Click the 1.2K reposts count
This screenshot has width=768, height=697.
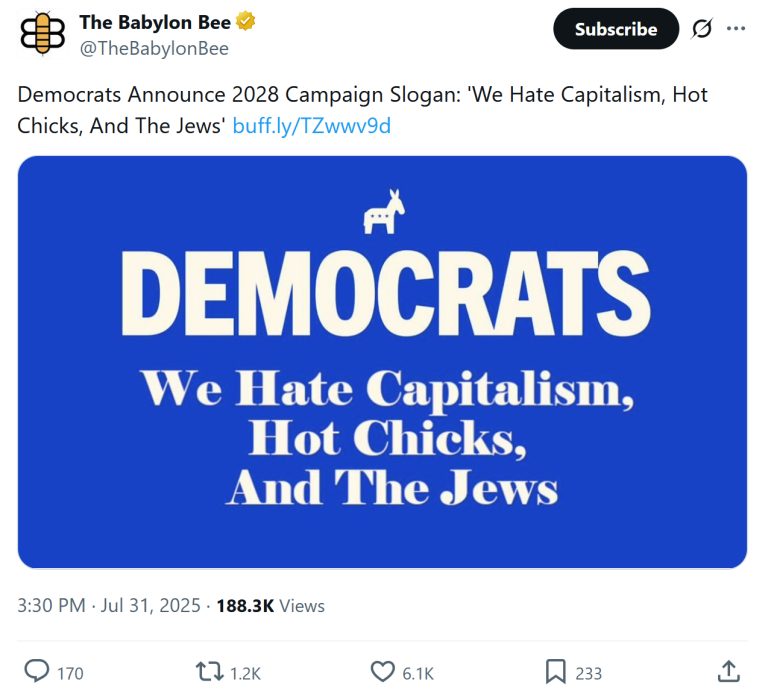pos(245,673)
